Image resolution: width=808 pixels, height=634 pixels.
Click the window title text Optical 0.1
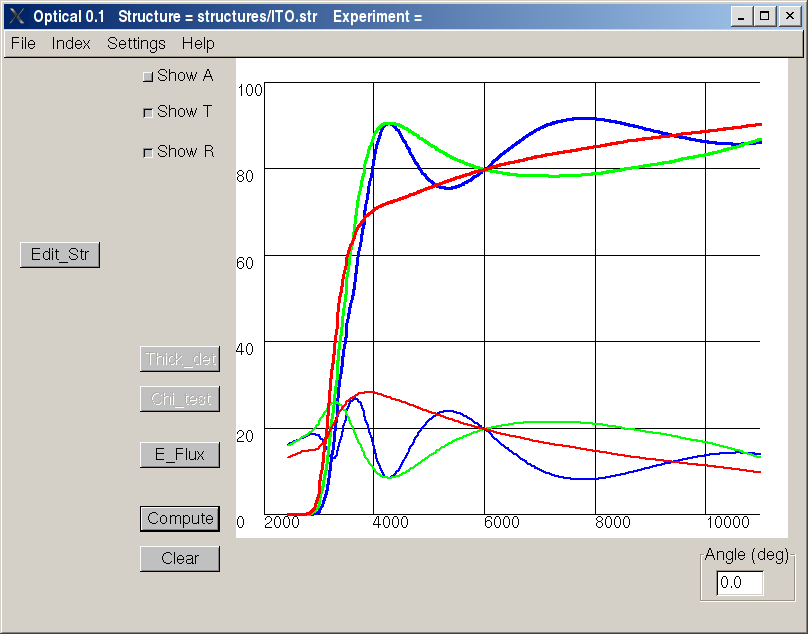[69, 16]
